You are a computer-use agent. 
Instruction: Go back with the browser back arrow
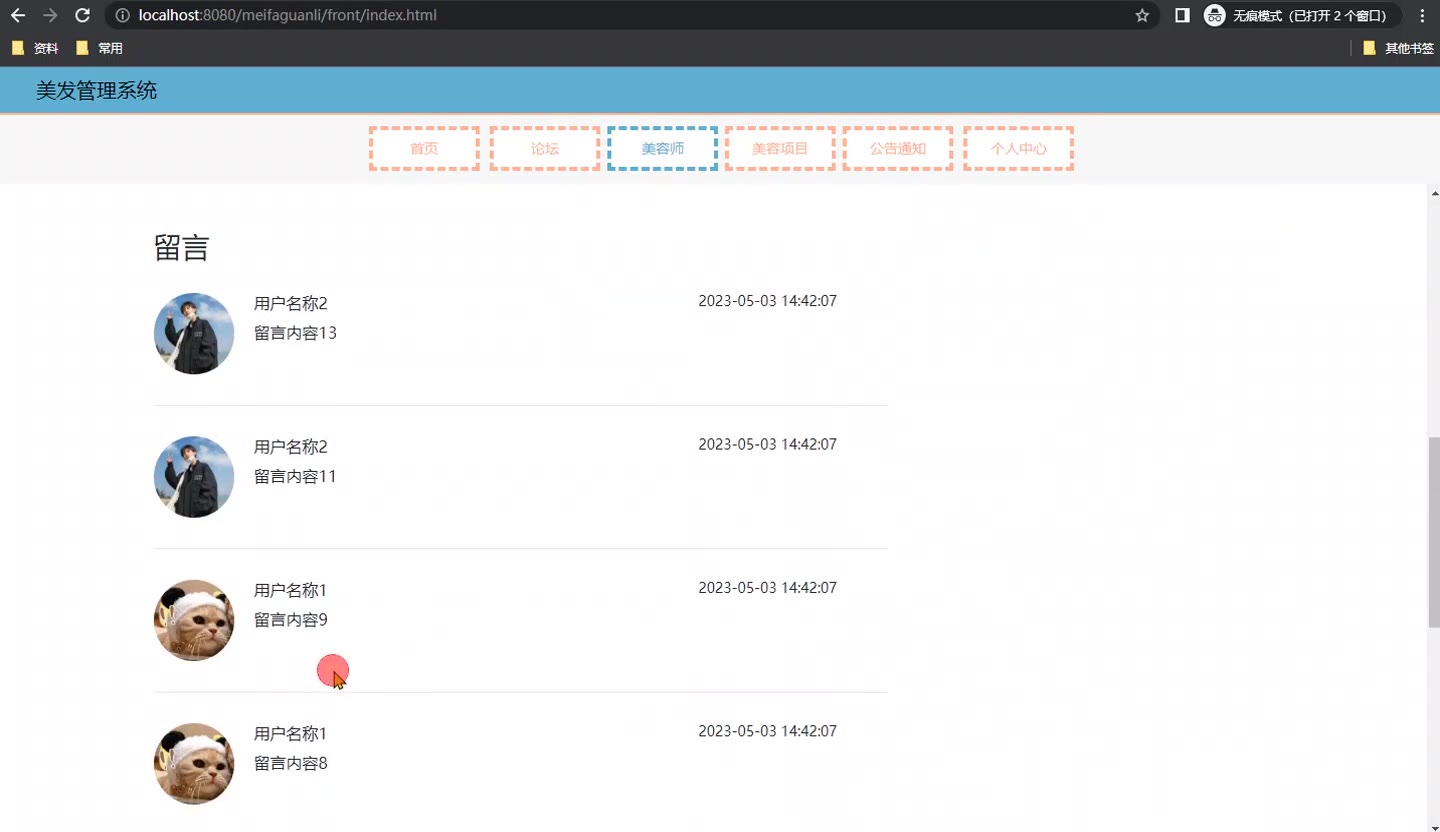coord(18,15)
